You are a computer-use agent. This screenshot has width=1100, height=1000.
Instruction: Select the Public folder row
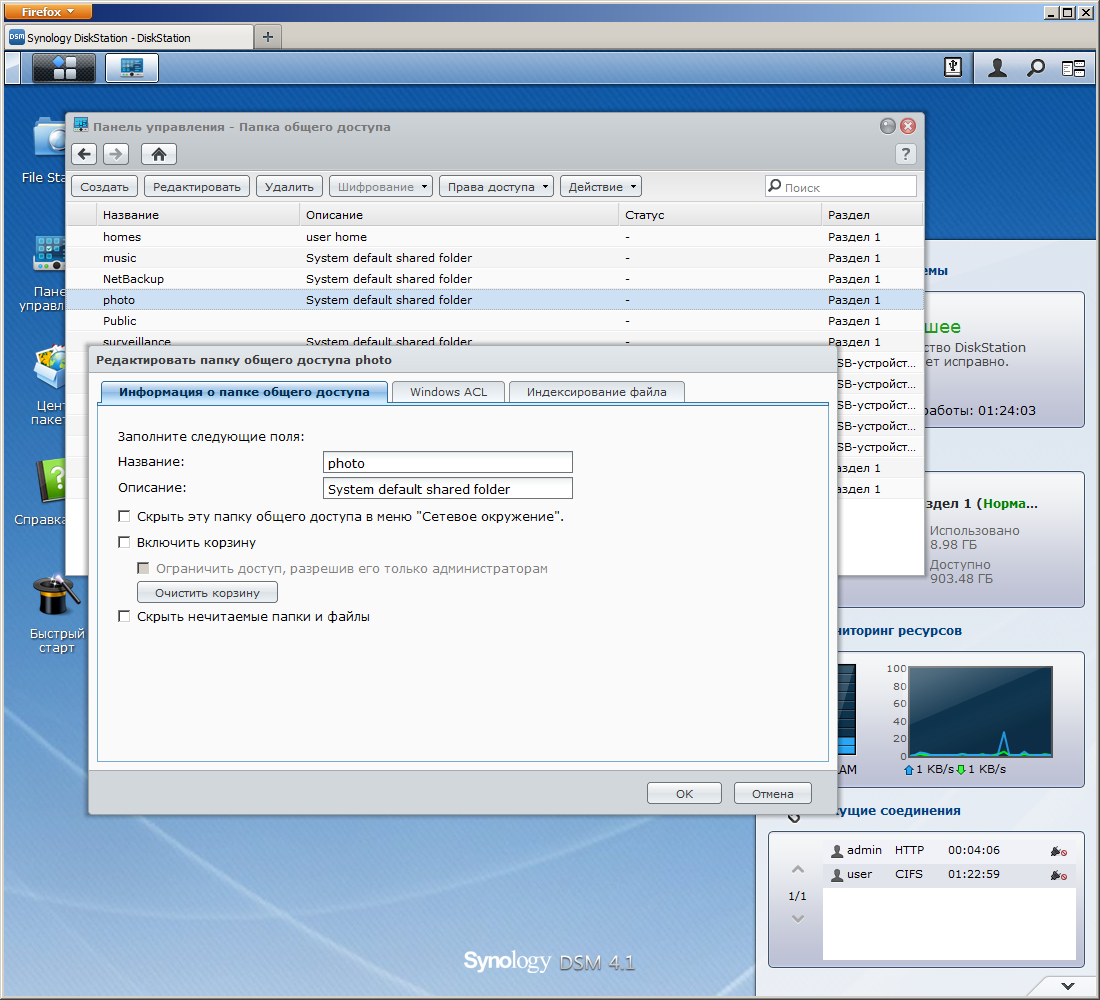495,321
